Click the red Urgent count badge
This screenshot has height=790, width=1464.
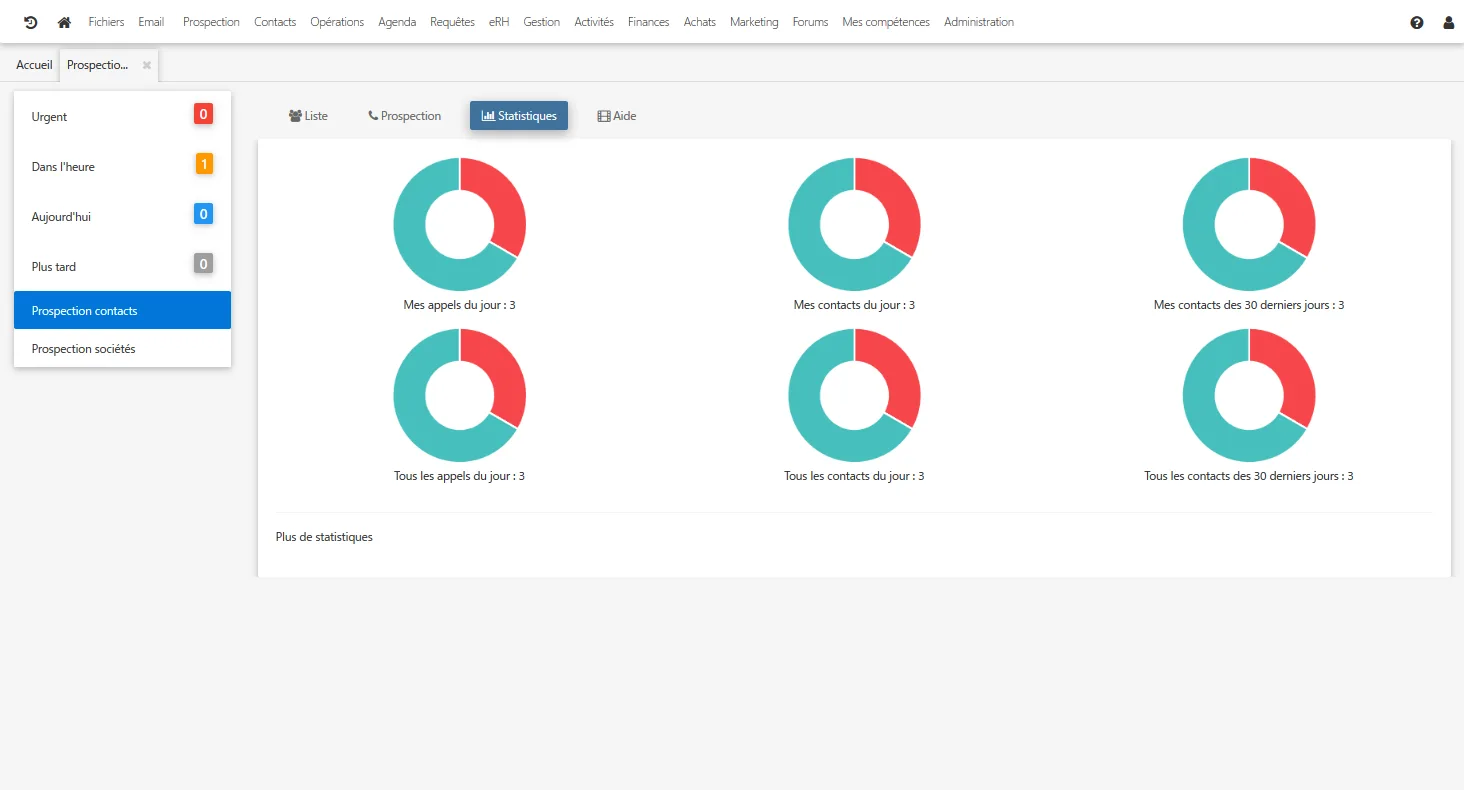tap(203, 114)
